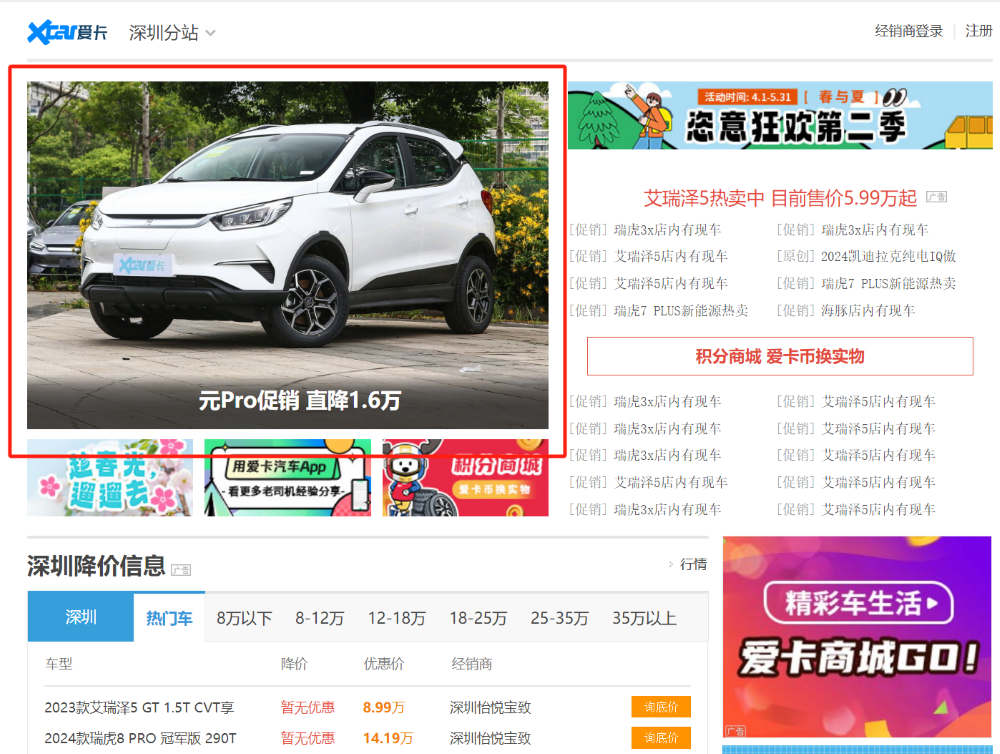Screen dimensions: 1000x754
Task: Switch to the 8-12万 price tab
Action: pos(320,618)
